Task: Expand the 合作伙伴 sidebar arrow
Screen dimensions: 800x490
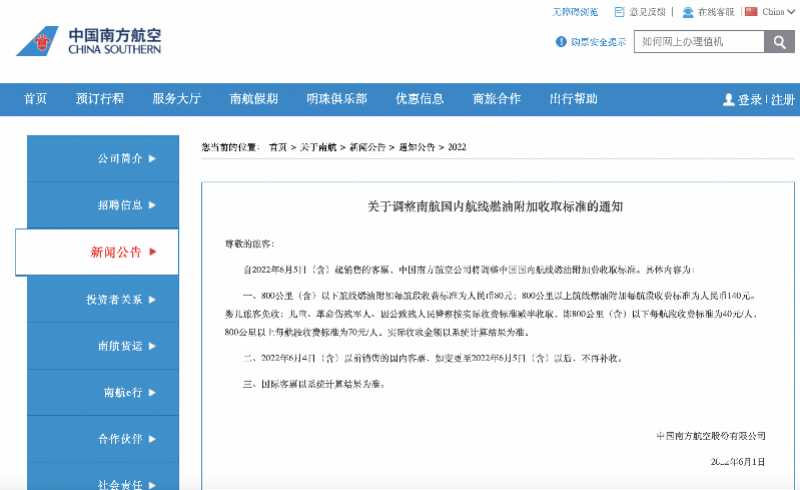Action: (x=152, y=439)
